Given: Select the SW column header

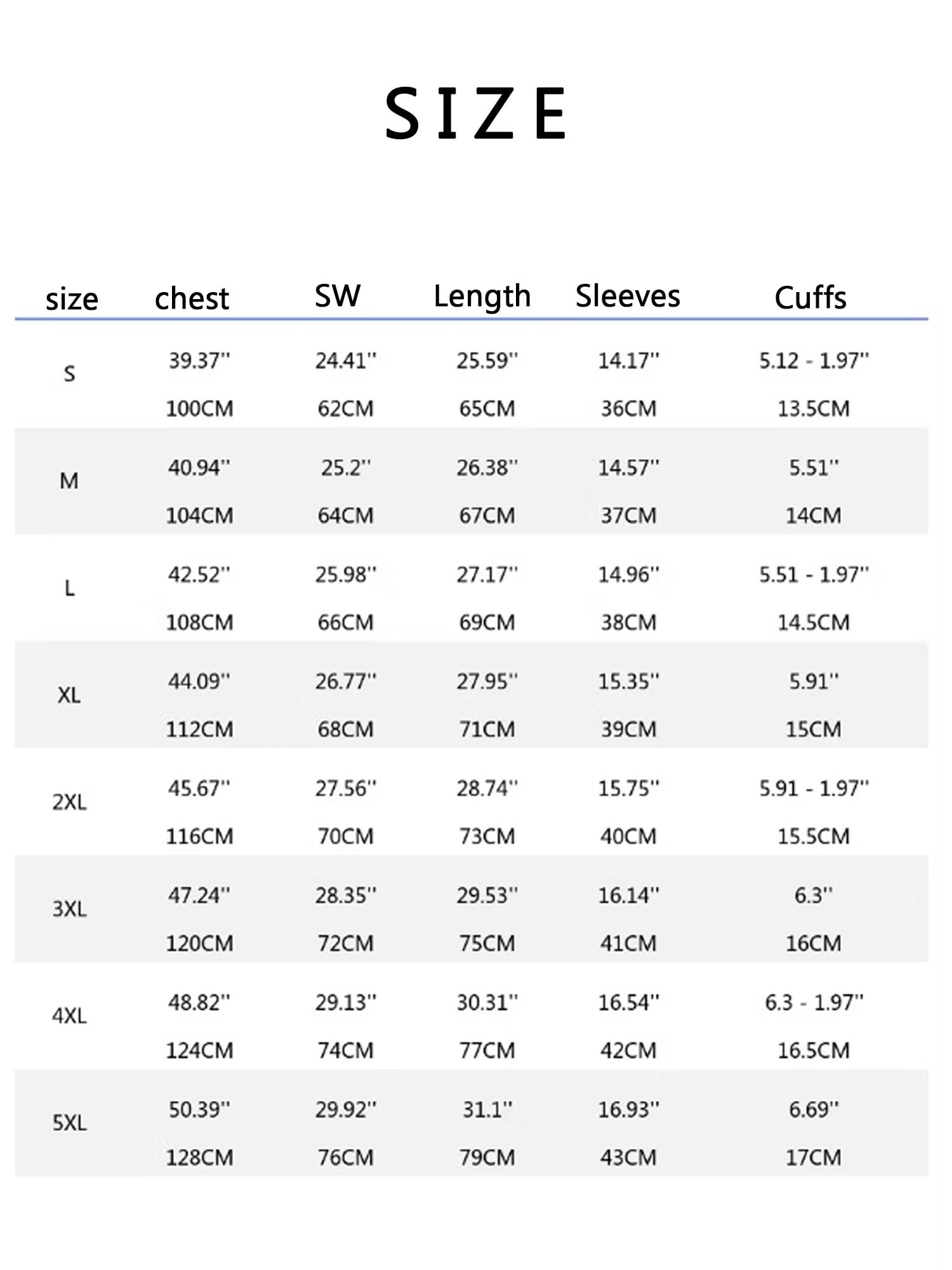Looking at the screenshot, I should click(x=338, y=296).
